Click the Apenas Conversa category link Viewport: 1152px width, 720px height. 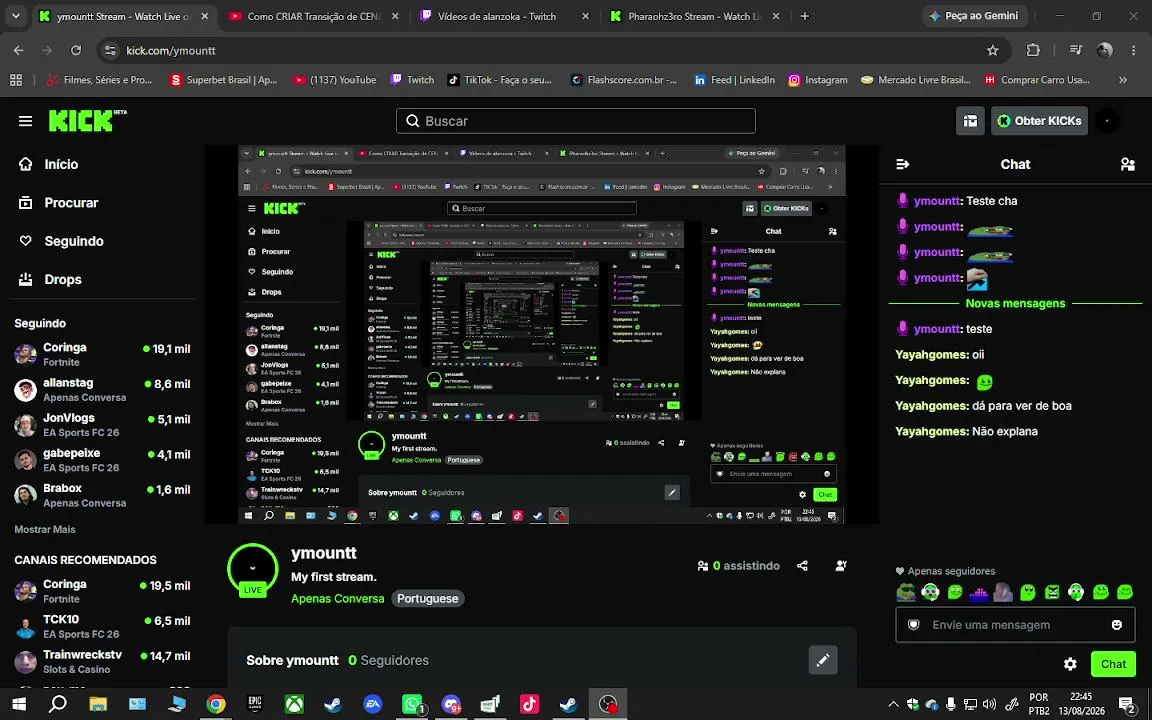[x=337, y=599]
